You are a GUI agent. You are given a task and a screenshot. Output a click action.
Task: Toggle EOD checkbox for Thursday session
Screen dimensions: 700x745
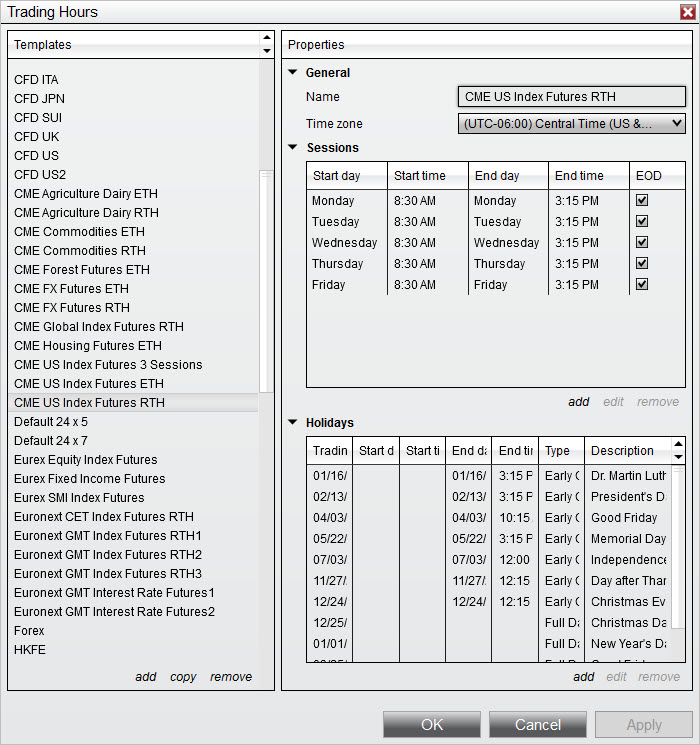point(642,263)
